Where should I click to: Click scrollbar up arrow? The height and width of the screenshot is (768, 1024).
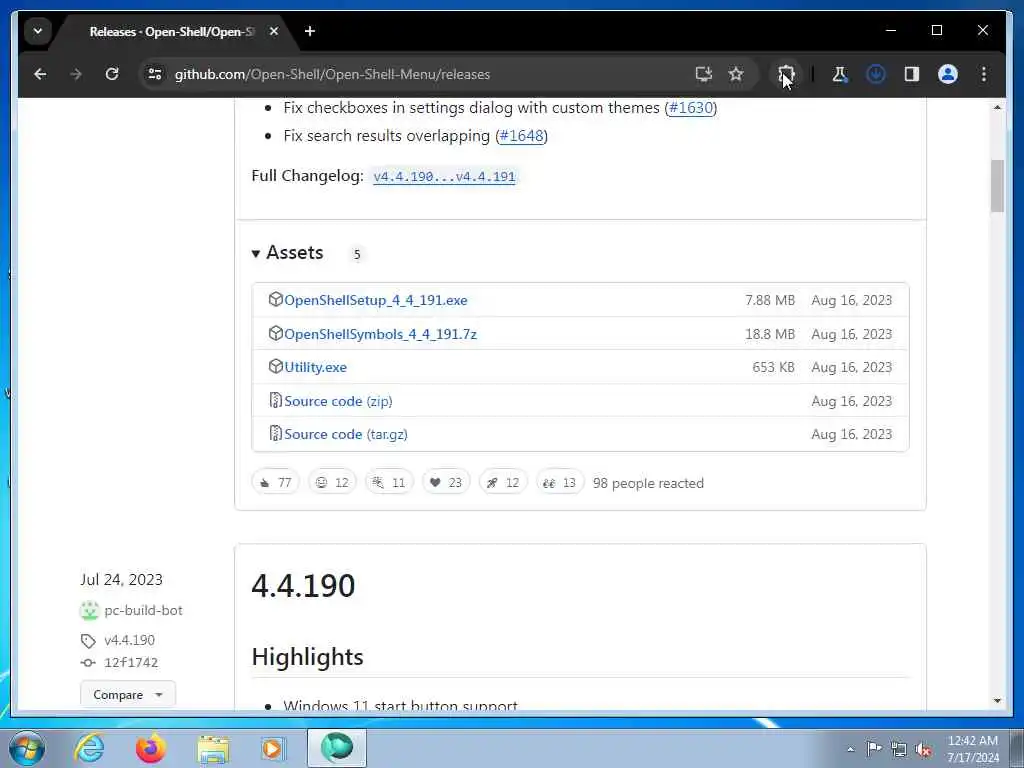click(997, 107)
